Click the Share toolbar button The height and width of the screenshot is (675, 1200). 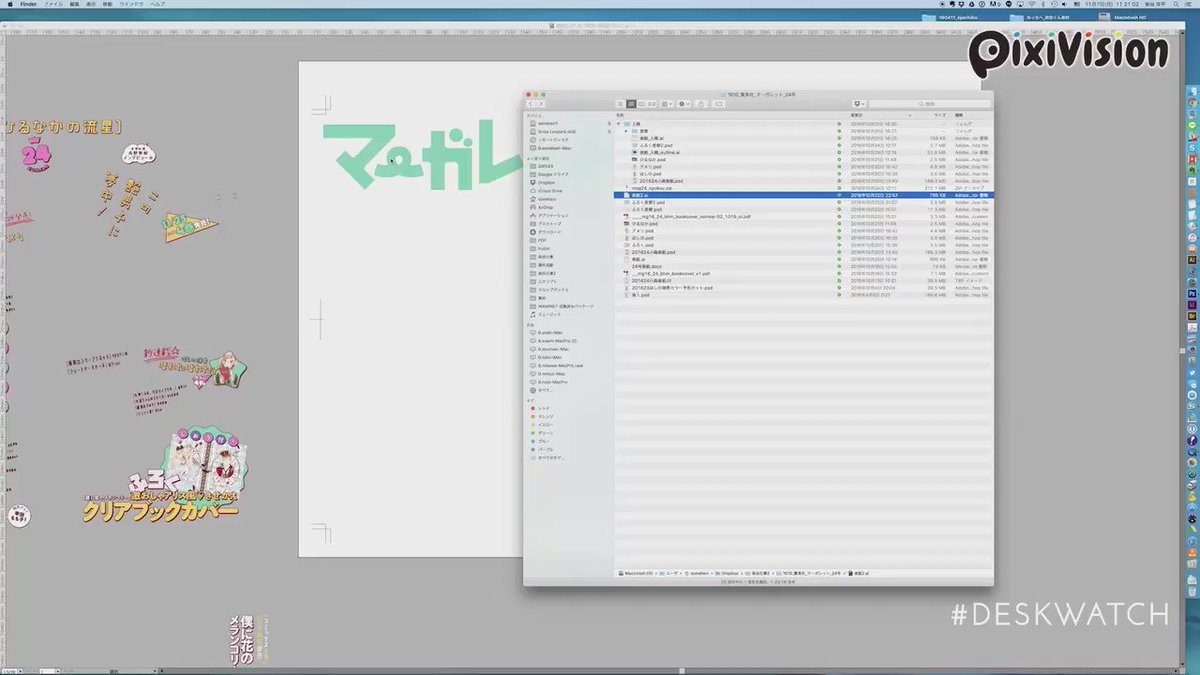coord(702,104)
